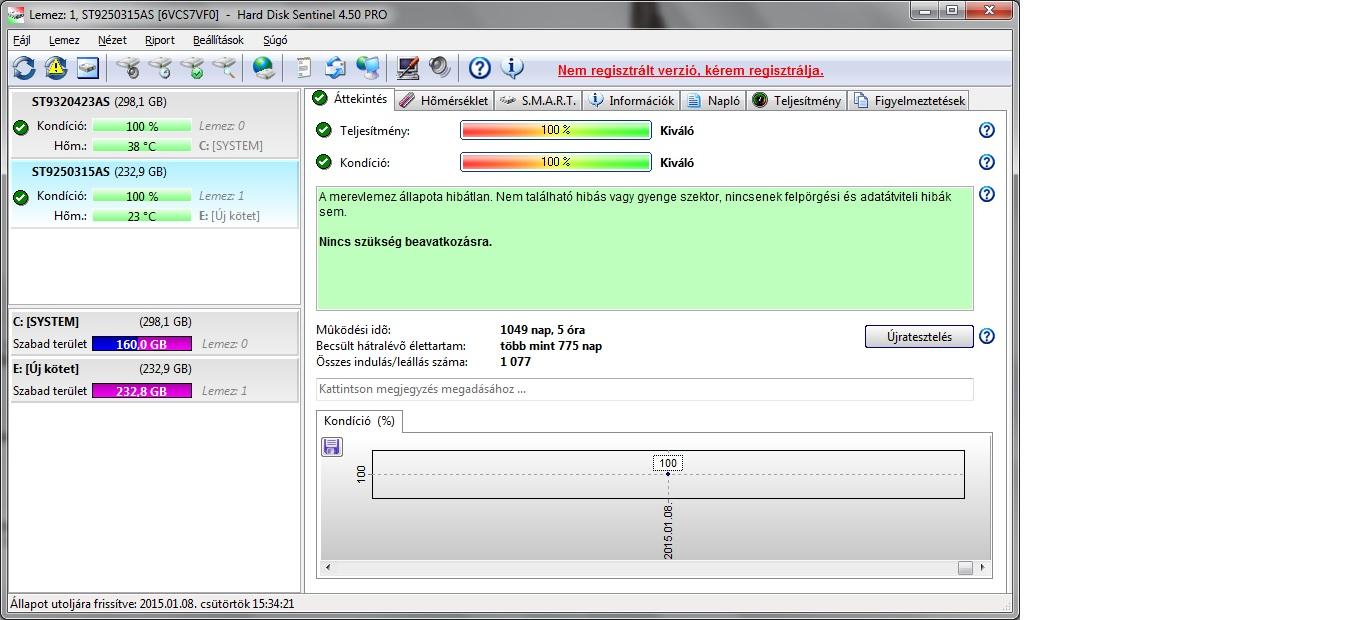
Task: Select disk ST9250315AS in the list
Action: pos(154,193)
